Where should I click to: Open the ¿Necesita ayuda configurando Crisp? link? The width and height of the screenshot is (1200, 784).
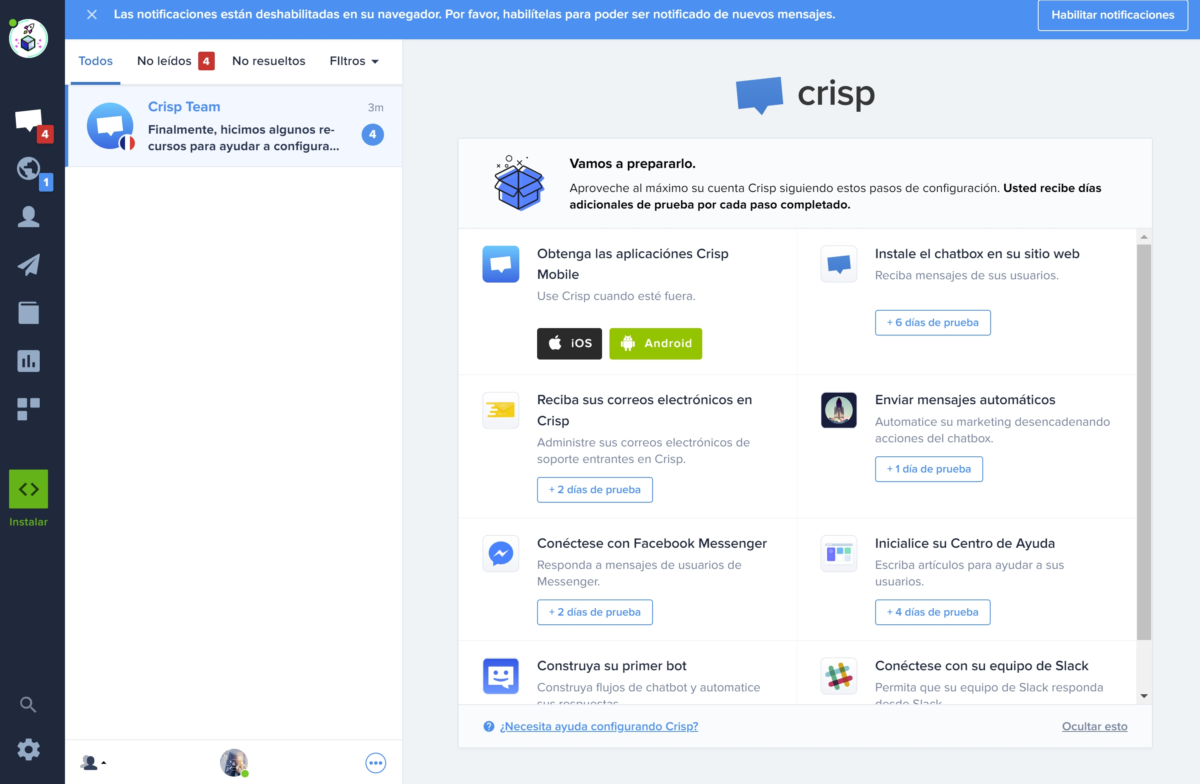(x=599, y=726)
